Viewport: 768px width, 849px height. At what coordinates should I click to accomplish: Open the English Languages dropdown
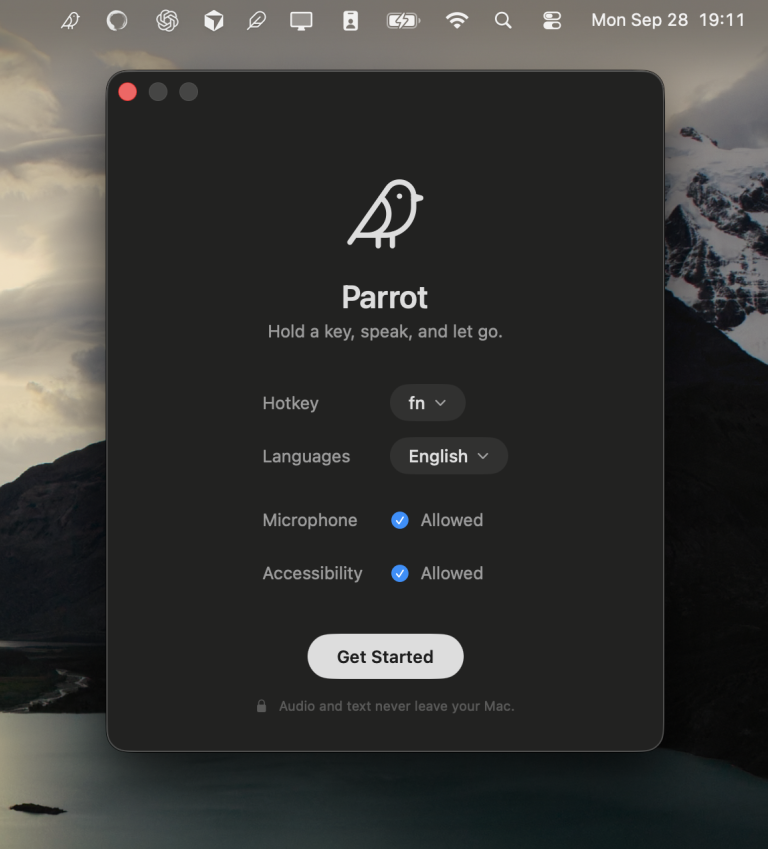(448, 456)
